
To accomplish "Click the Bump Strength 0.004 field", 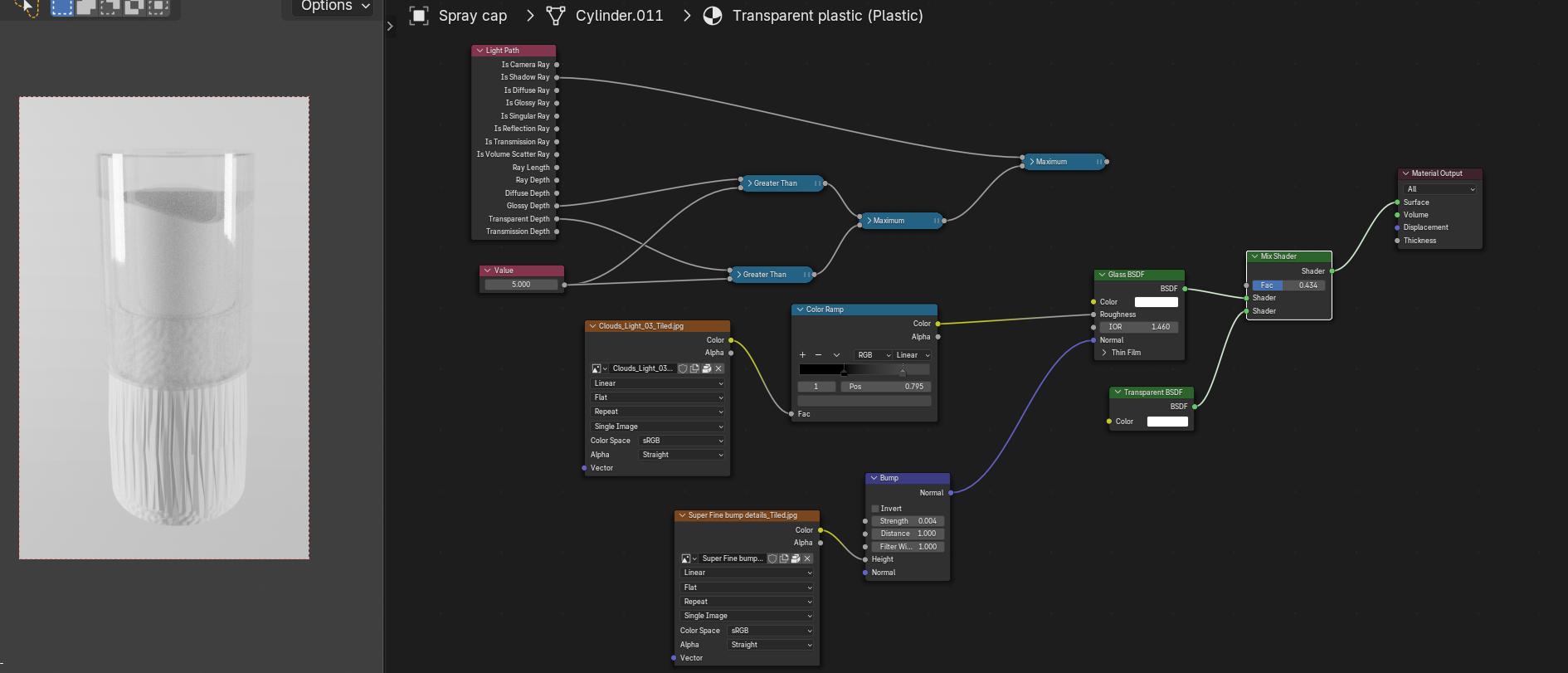I will click(908, 521).
